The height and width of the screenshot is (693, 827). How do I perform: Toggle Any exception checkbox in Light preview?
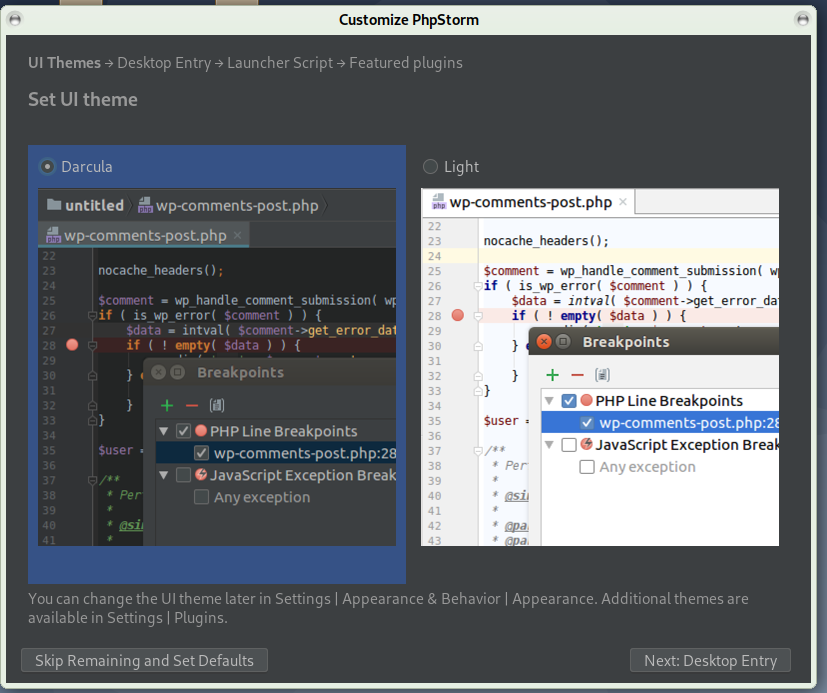[x=588, y=467]
